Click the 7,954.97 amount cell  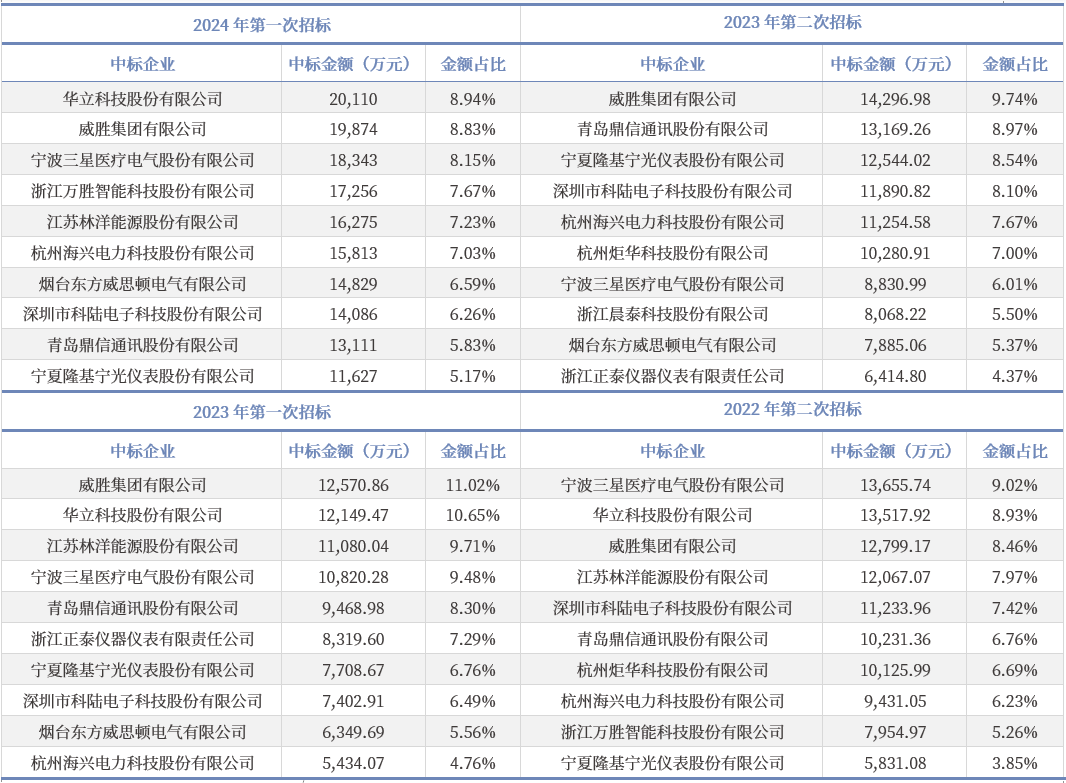[x=895, y=733]
